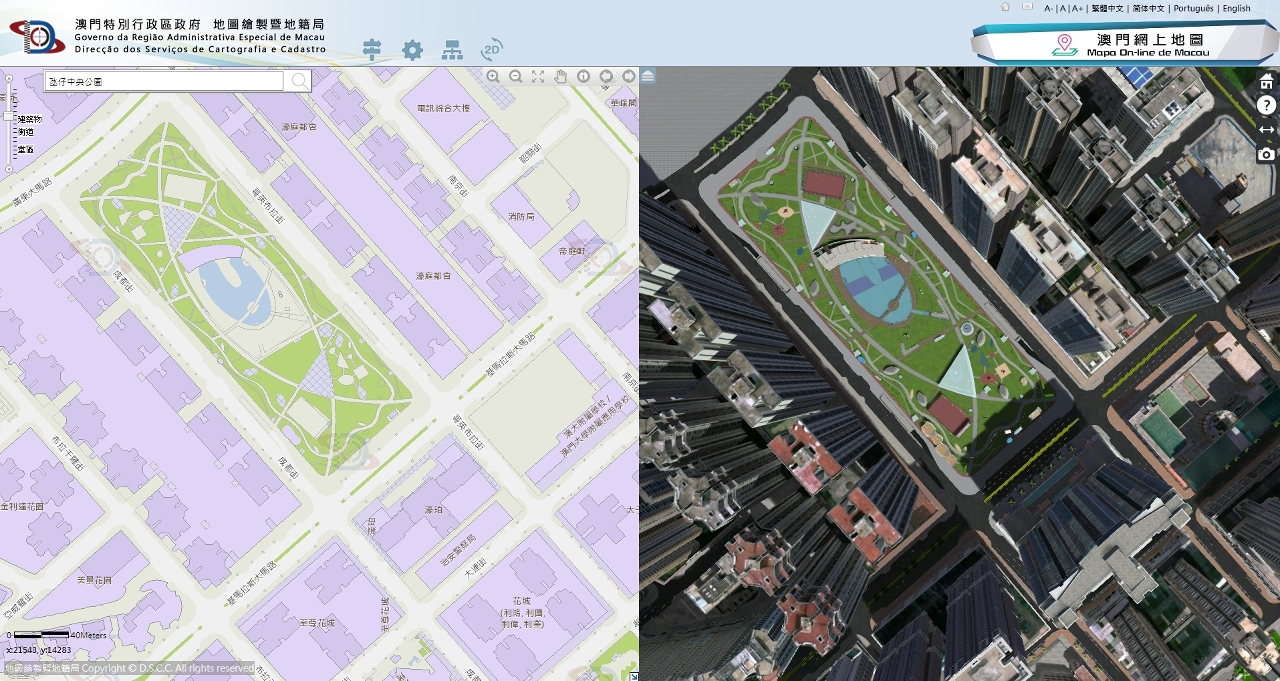Toggle the 2D view rotation button
Viewport: 1280px width, 681px height.
(491, 49)
